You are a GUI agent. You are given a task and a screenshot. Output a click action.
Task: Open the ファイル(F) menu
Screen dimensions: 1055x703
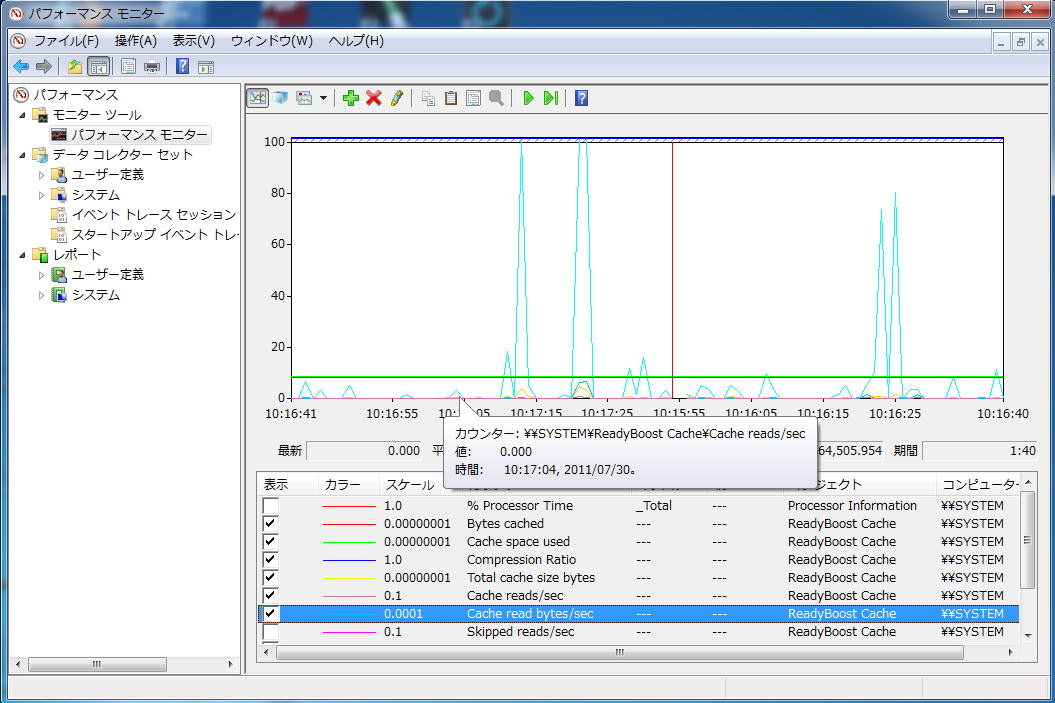pyautogui.click(x=66, y=41)
